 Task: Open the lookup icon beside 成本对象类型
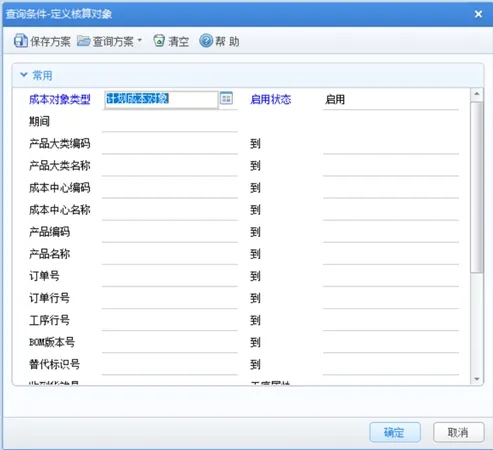click(227, 99)
